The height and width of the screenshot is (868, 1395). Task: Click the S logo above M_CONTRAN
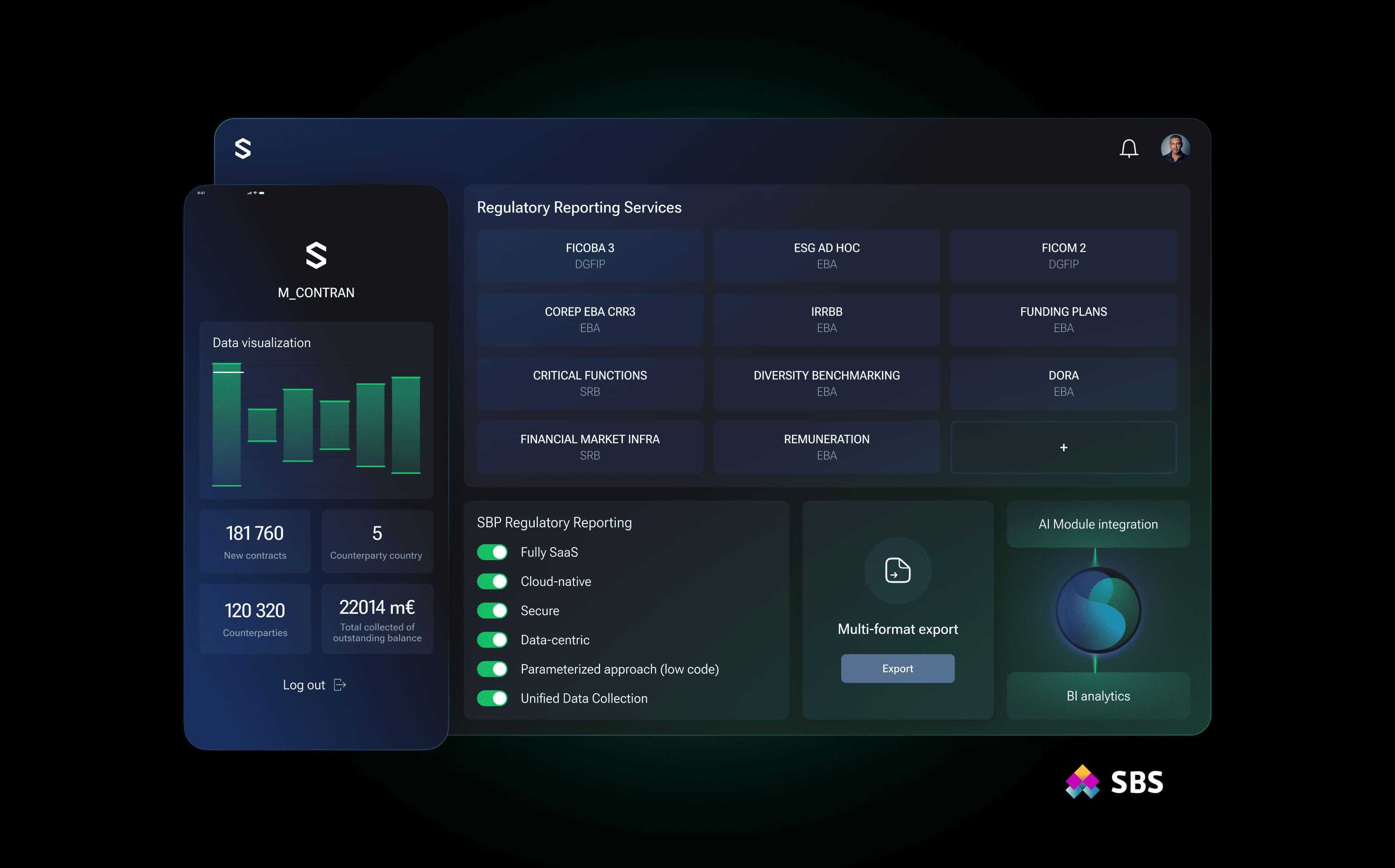click(316, 255)
